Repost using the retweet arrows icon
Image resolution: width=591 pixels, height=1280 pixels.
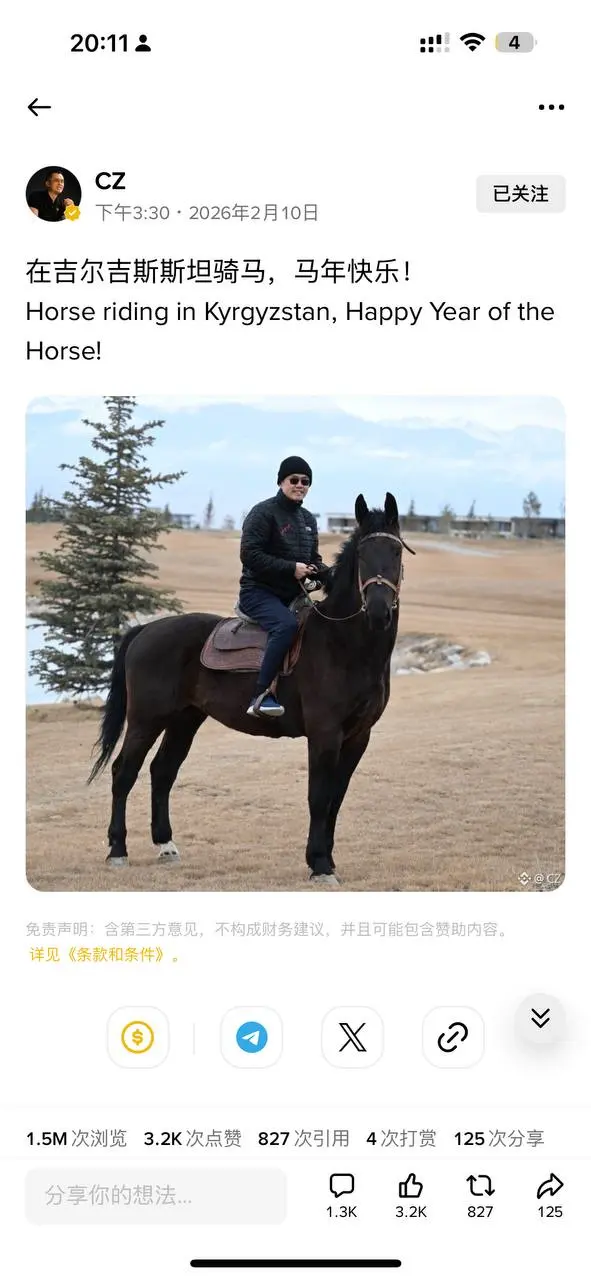pyautogui.click(x=481, y=1187)
